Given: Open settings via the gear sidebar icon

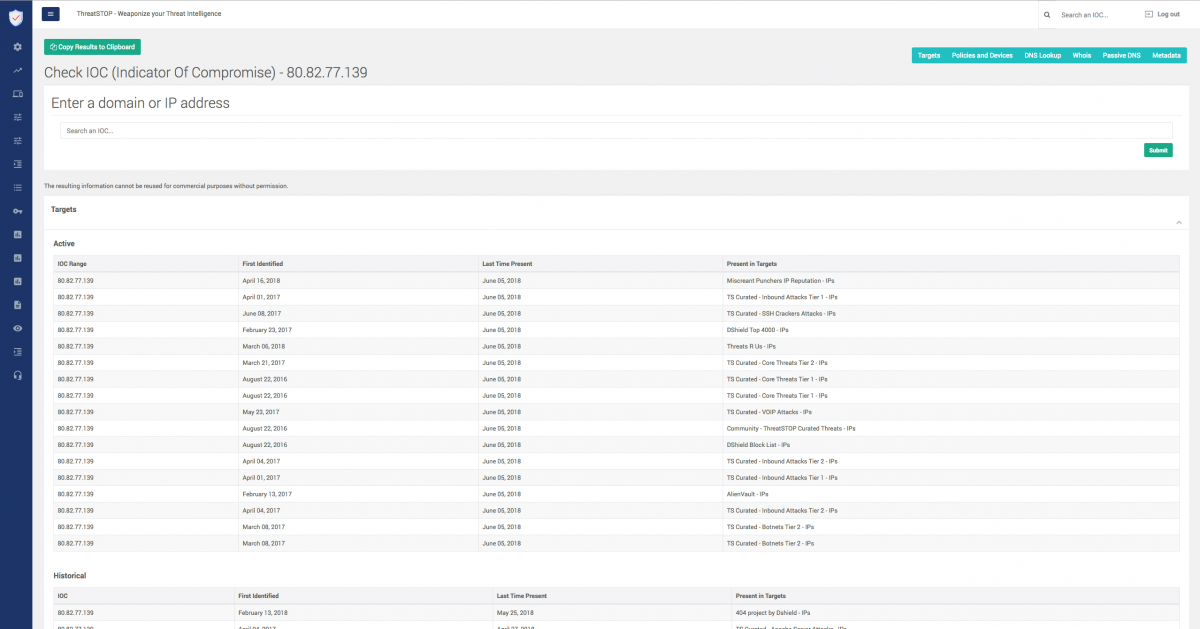Looking at the screenshot, I should [17, 47].
